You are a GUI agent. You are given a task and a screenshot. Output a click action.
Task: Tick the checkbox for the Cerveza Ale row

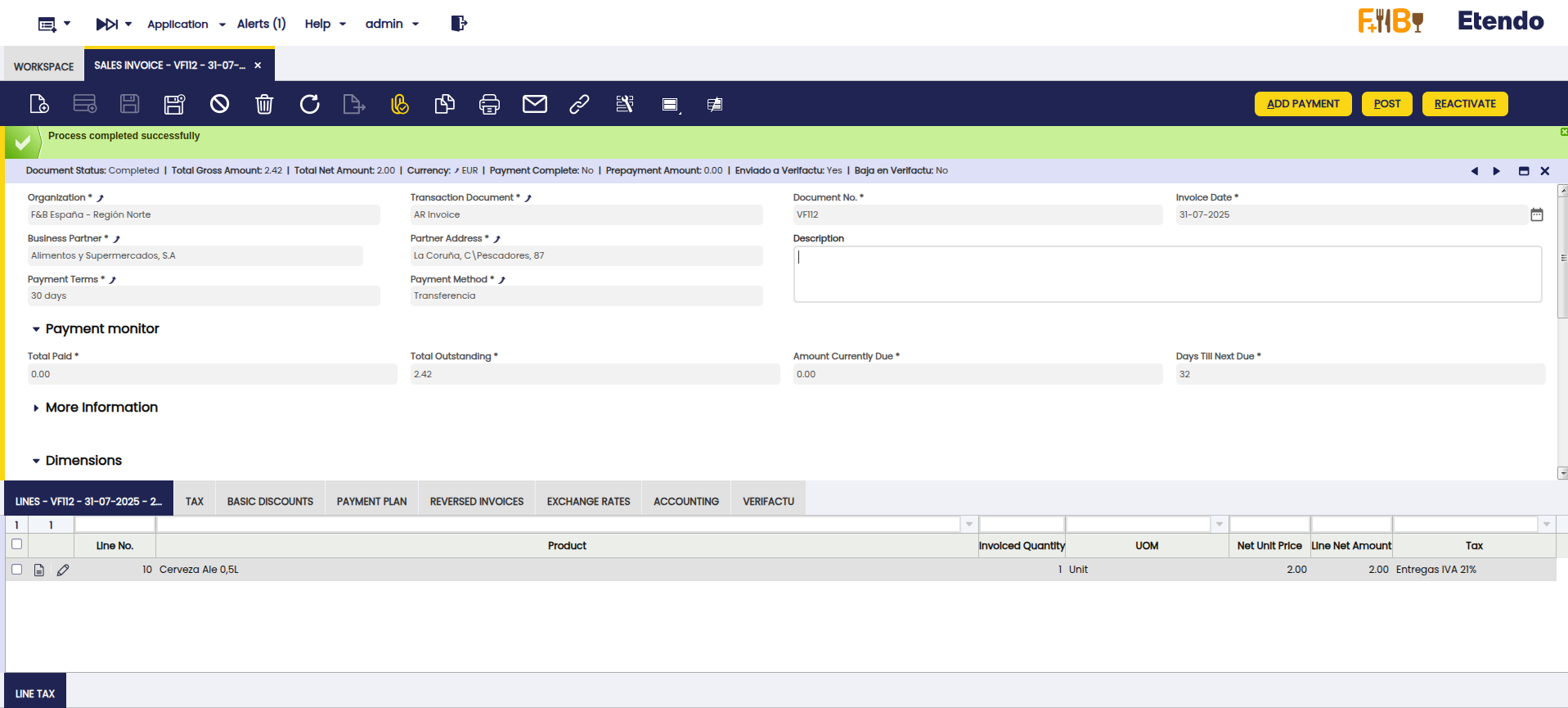tap(16, 569)
